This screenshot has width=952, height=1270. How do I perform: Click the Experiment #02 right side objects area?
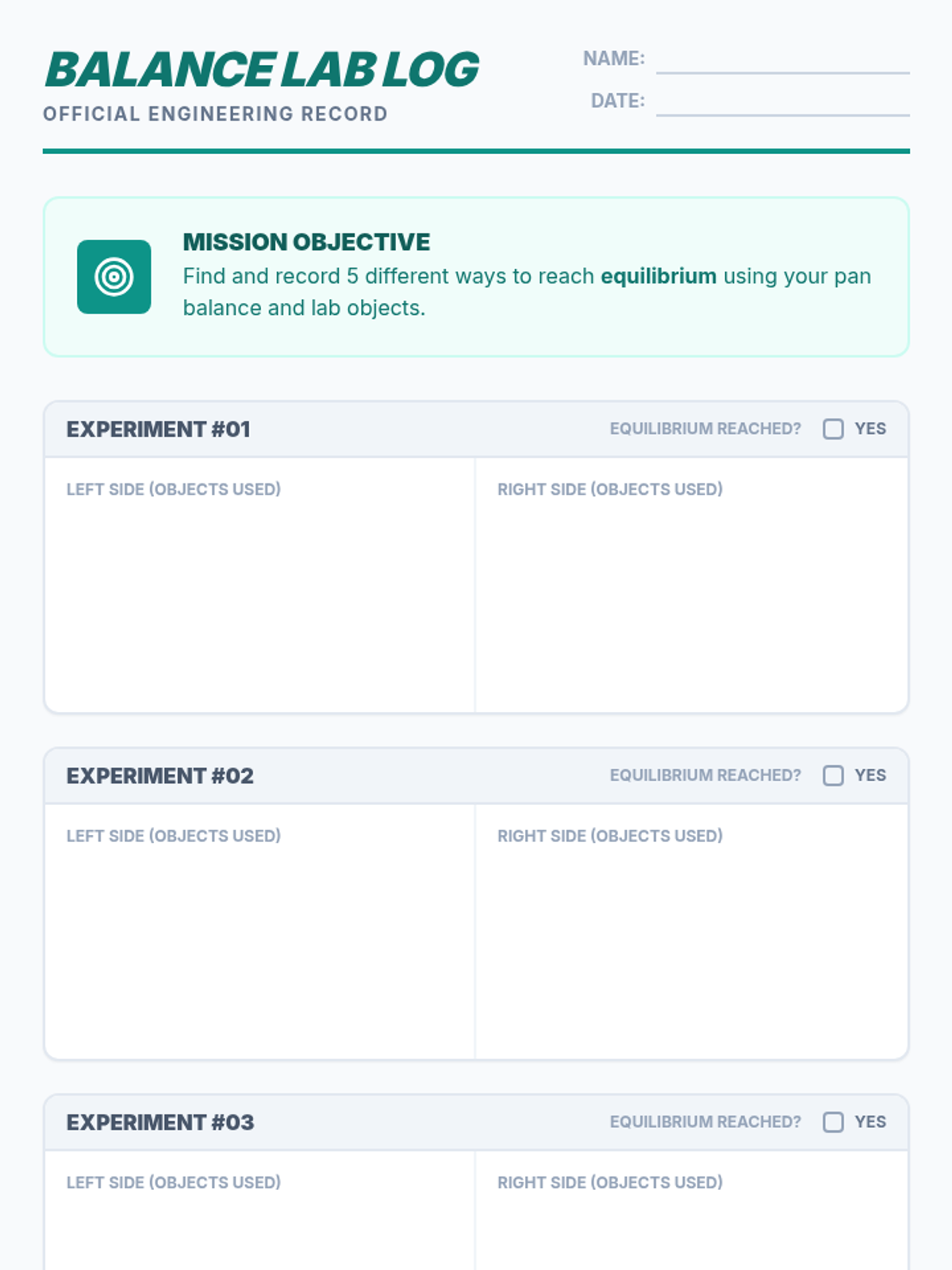691,931
